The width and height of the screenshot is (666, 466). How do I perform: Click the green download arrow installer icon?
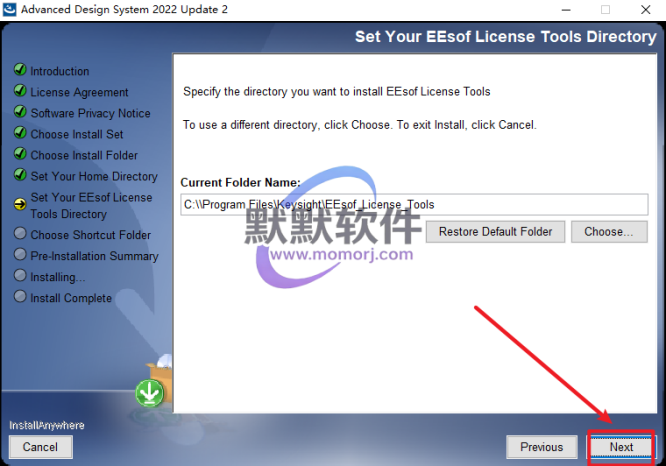tap(150, 393)
